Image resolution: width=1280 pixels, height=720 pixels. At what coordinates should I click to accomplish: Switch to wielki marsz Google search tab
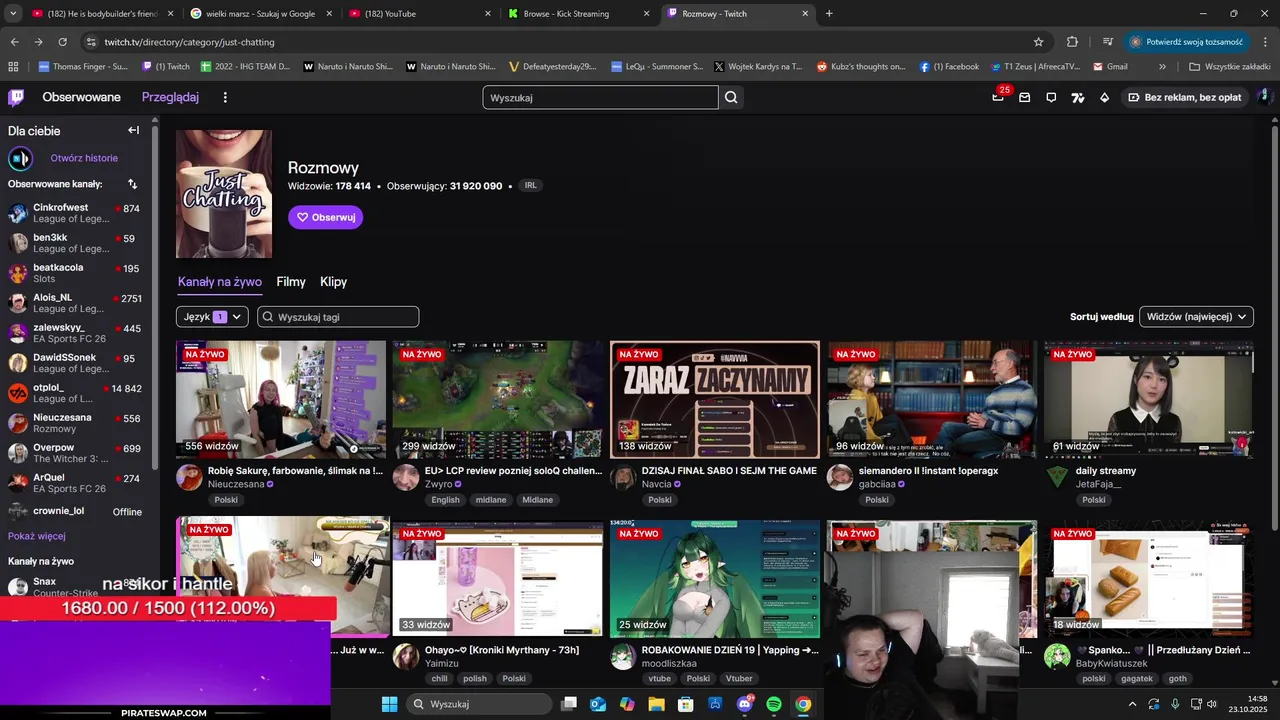point(260,14)
